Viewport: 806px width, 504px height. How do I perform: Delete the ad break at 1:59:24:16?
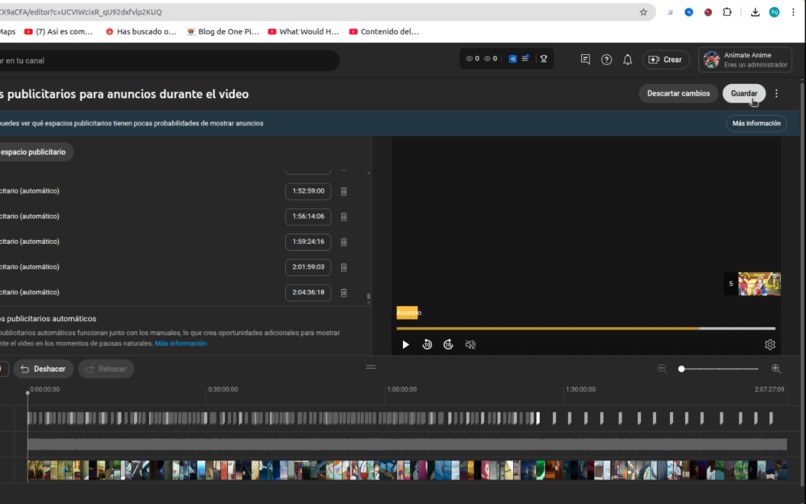click(344, 242)
